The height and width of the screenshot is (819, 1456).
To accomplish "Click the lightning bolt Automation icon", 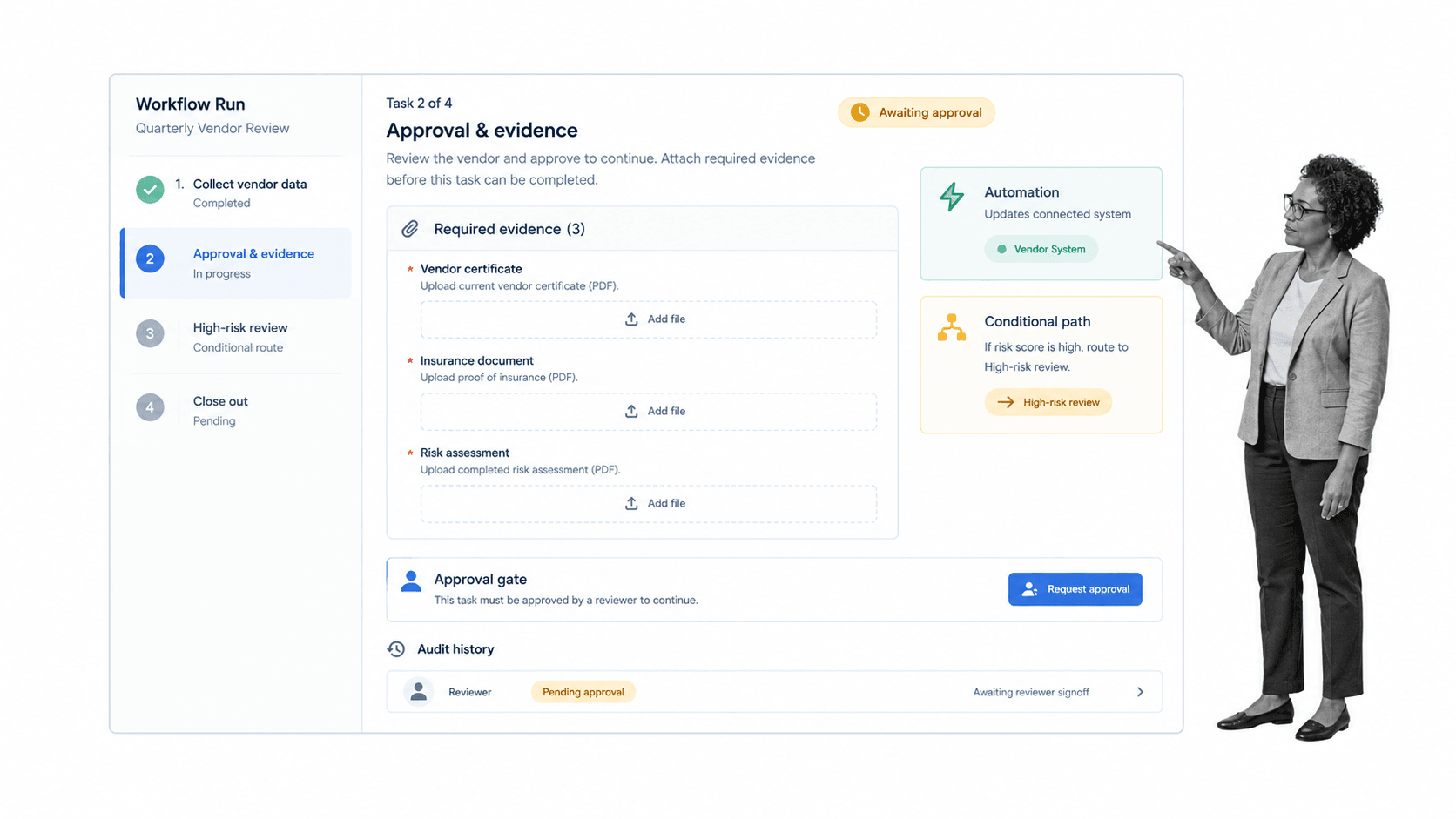I will pyautogui.click(x=952, y=196).
